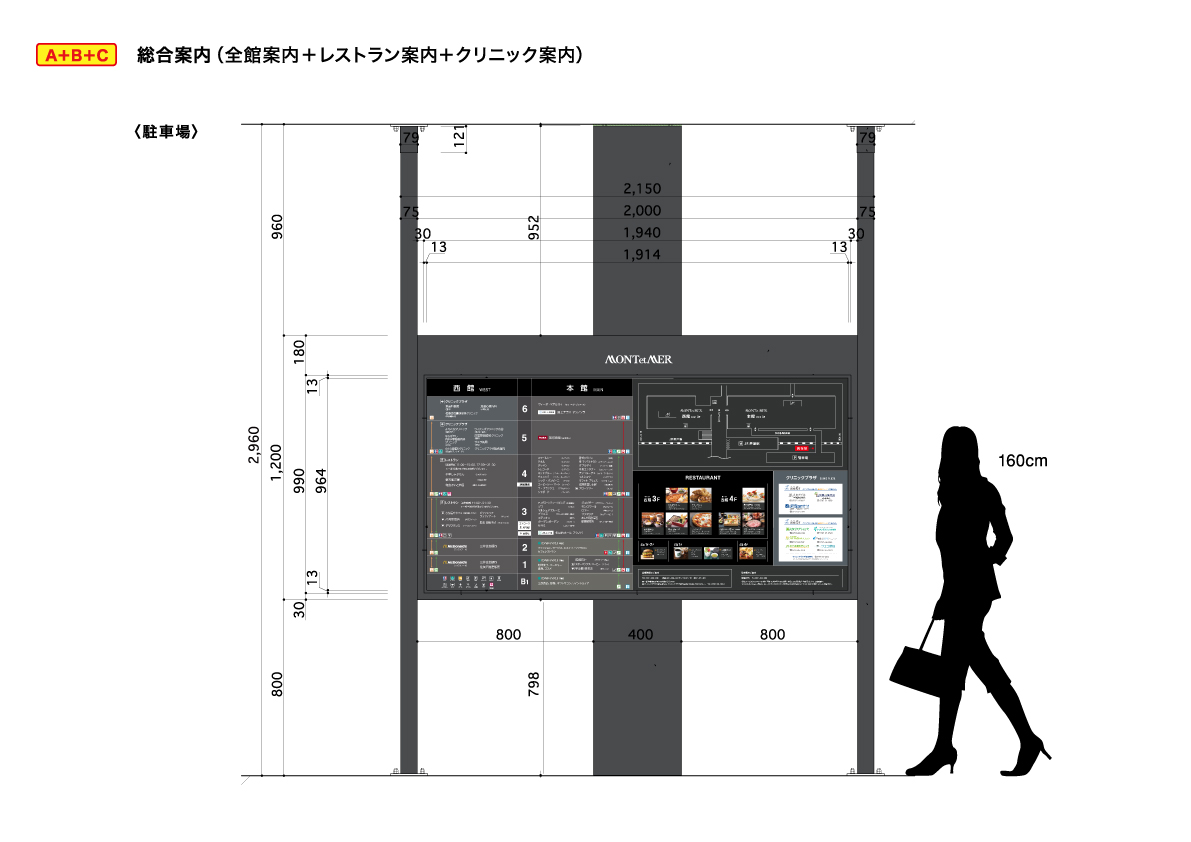Viewport: 1191px width, 842px height.
Task: Expand the RESTAURANT listing section
Action: (704, 477)
